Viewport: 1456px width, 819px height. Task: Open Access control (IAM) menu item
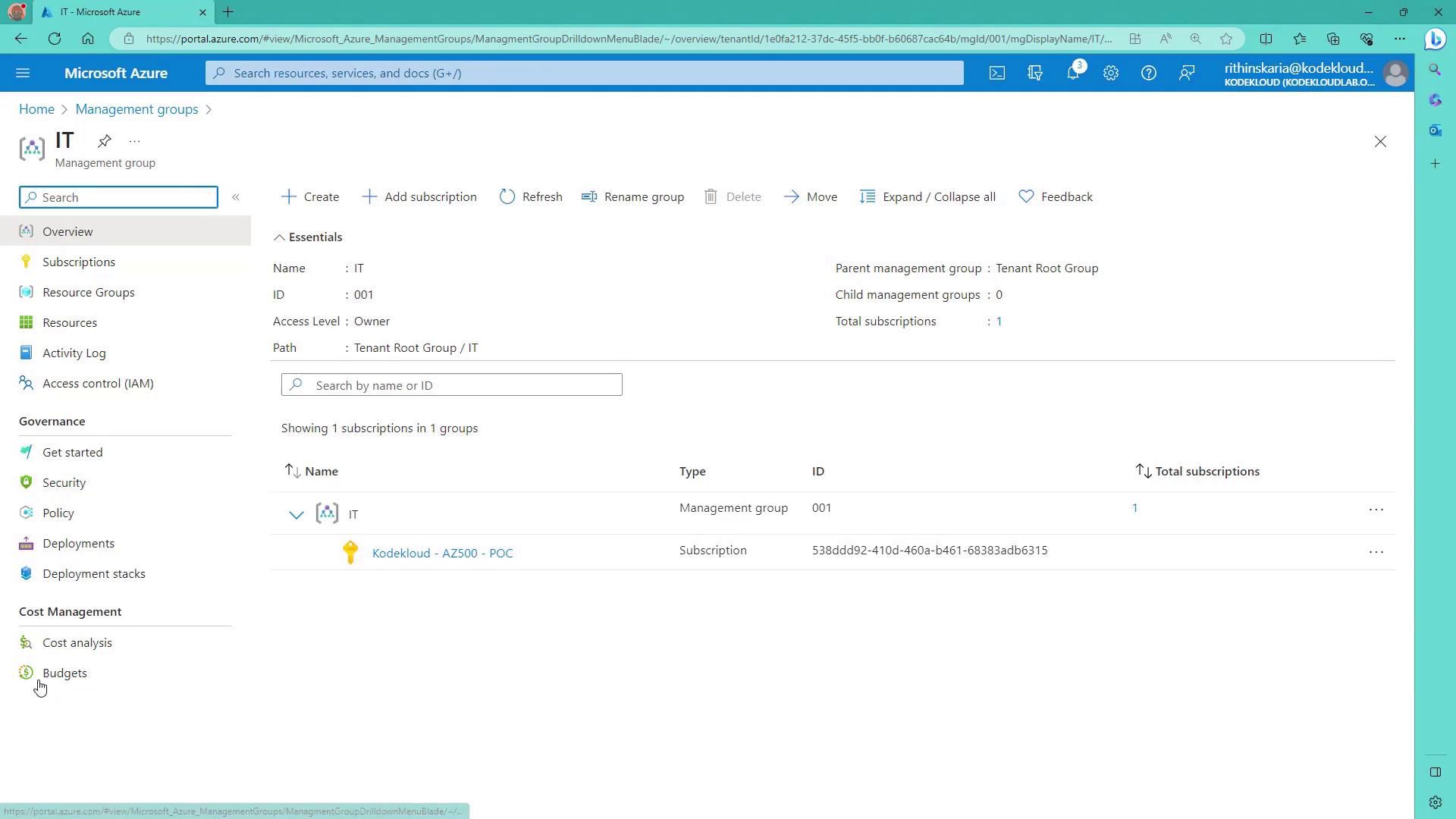[98, 383]
